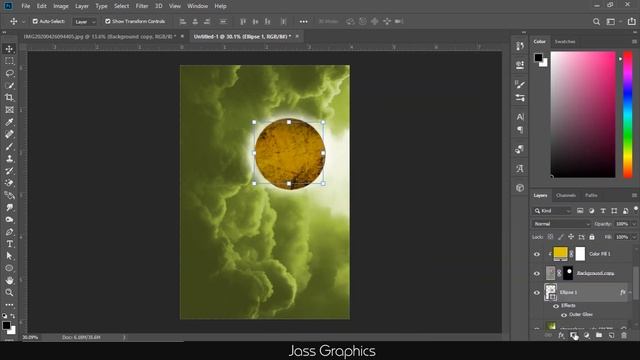Select the History Brush tool
Image resolution: width=640 pixels, height=360 pixels.
point(9,171)
